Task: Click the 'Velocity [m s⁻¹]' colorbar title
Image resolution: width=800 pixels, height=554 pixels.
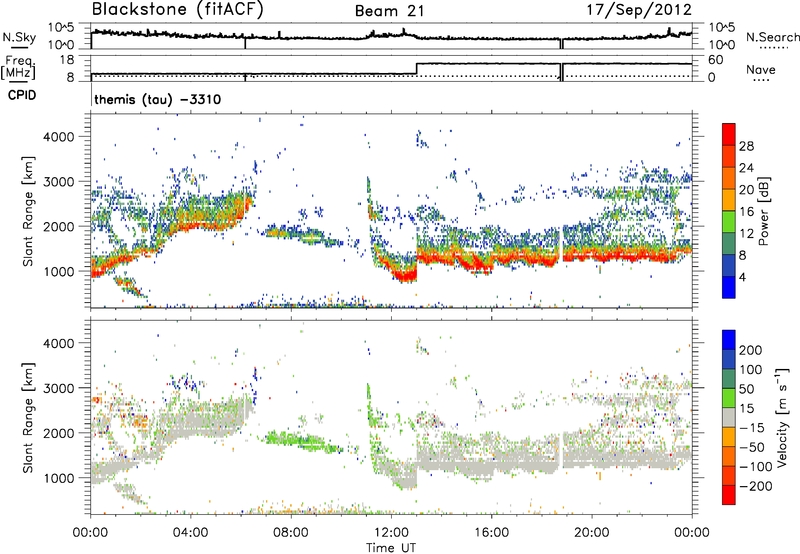Action: coord(781,417)
